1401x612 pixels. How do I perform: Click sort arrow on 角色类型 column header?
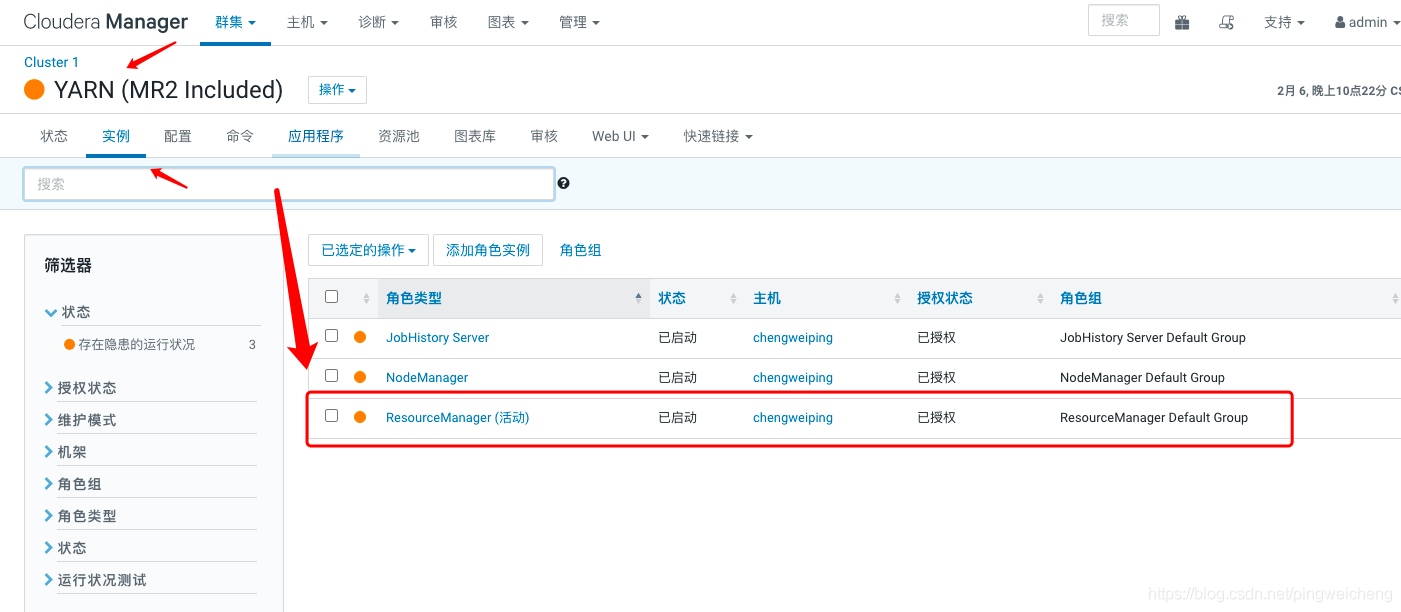pyautogui.click(x=638, y=298)
